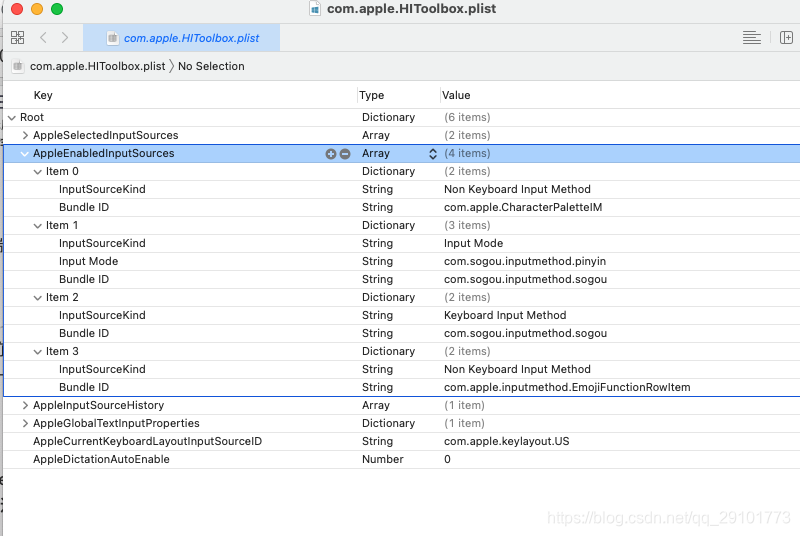Collapse Item 1 dictionary
Screen dimensions: 800x536
tap(37, 225)
